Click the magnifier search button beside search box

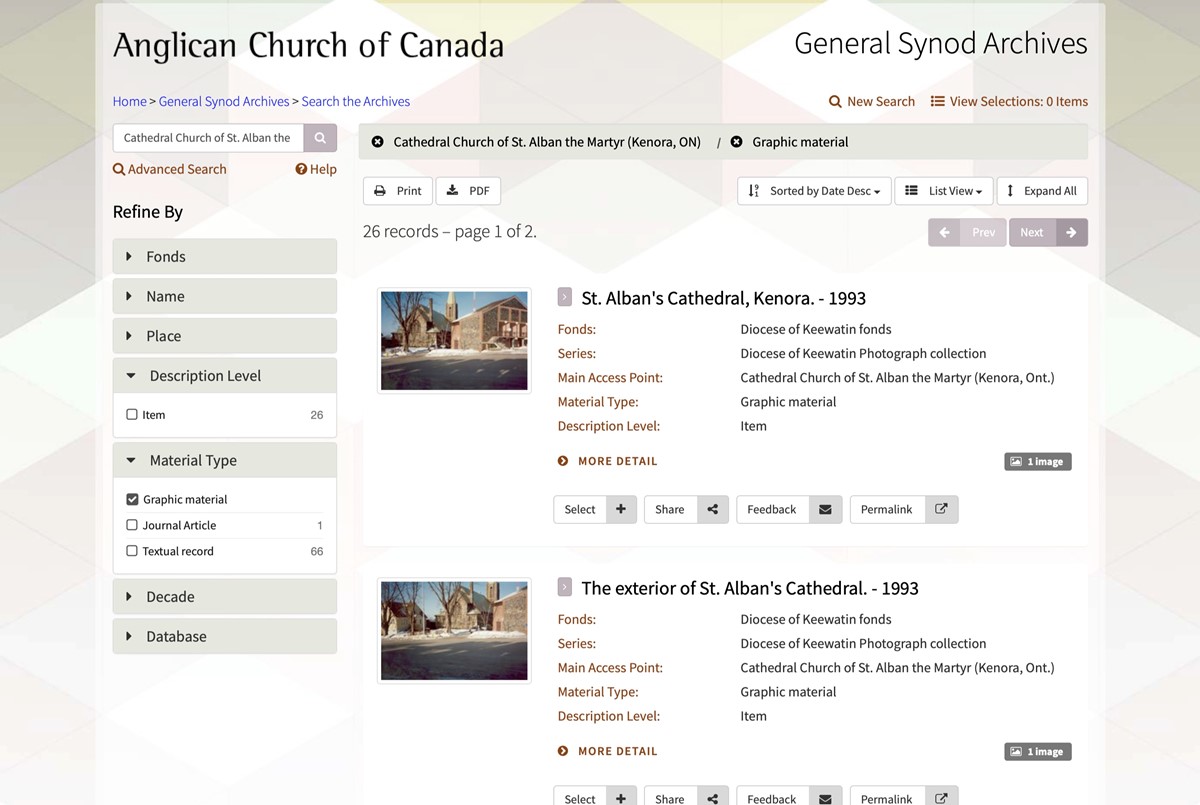(x=320, y=138)
